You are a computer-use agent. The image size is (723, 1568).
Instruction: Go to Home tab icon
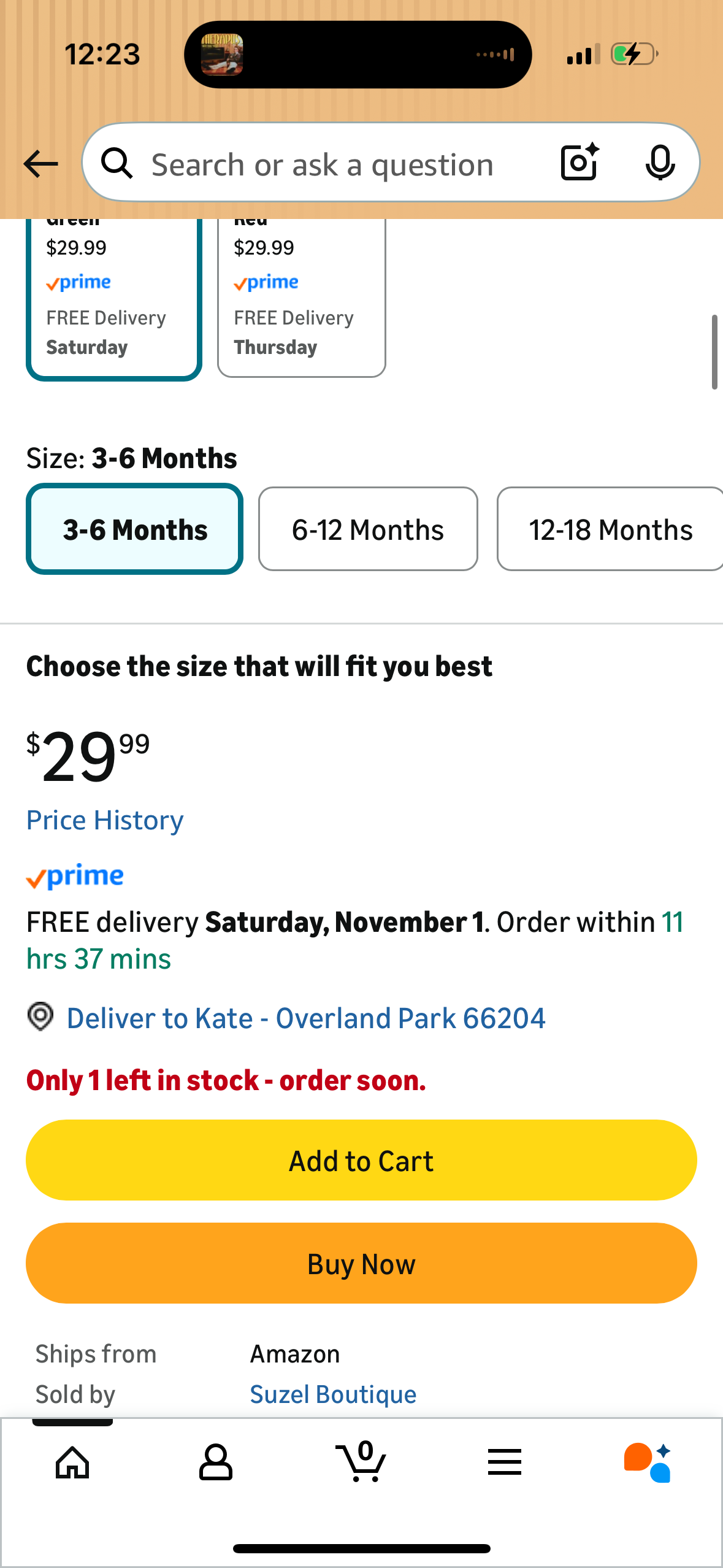coord(72,1462)
